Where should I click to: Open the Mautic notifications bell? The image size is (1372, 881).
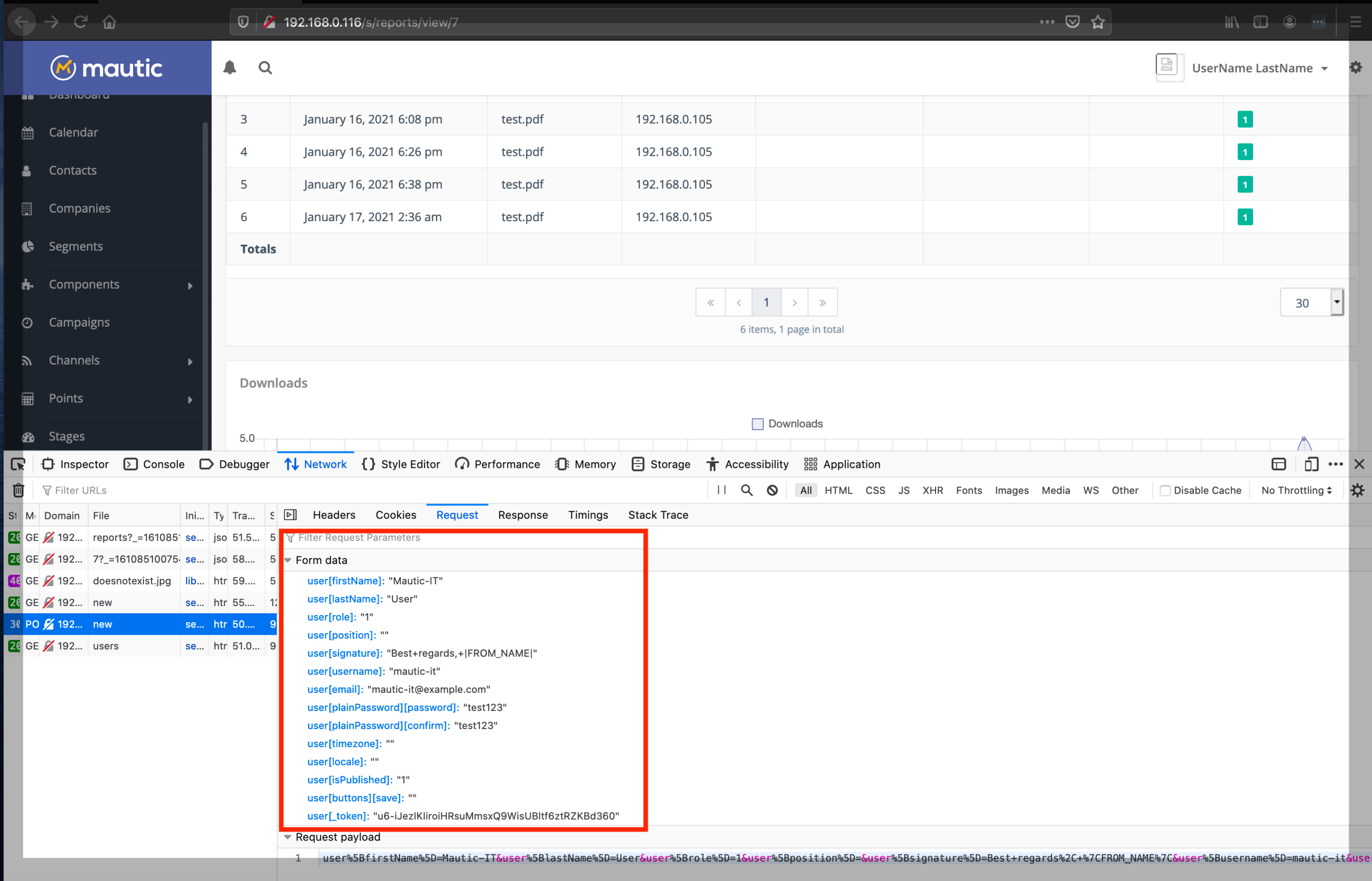229,68
